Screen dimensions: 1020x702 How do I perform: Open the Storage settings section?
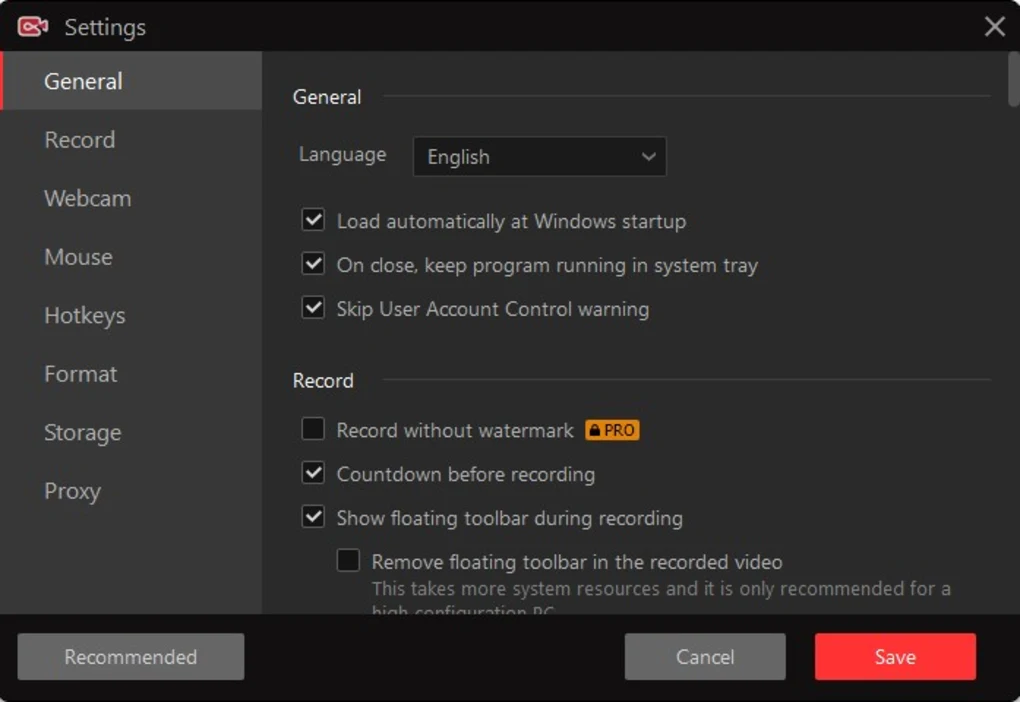(82, 432)
